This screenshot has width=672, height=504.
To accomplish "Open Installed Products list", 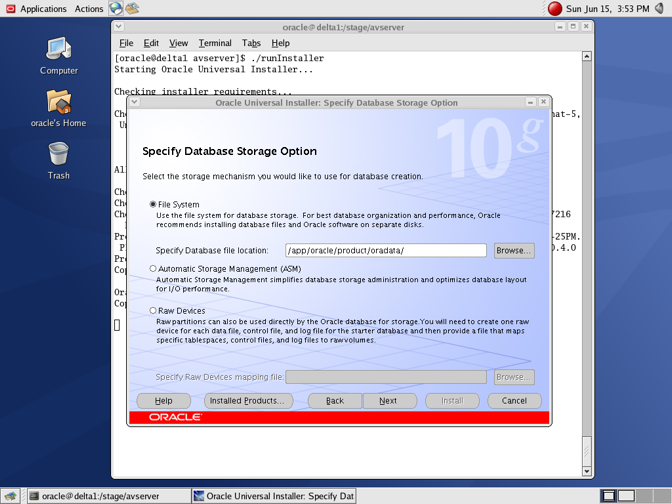I will (249, 401).
